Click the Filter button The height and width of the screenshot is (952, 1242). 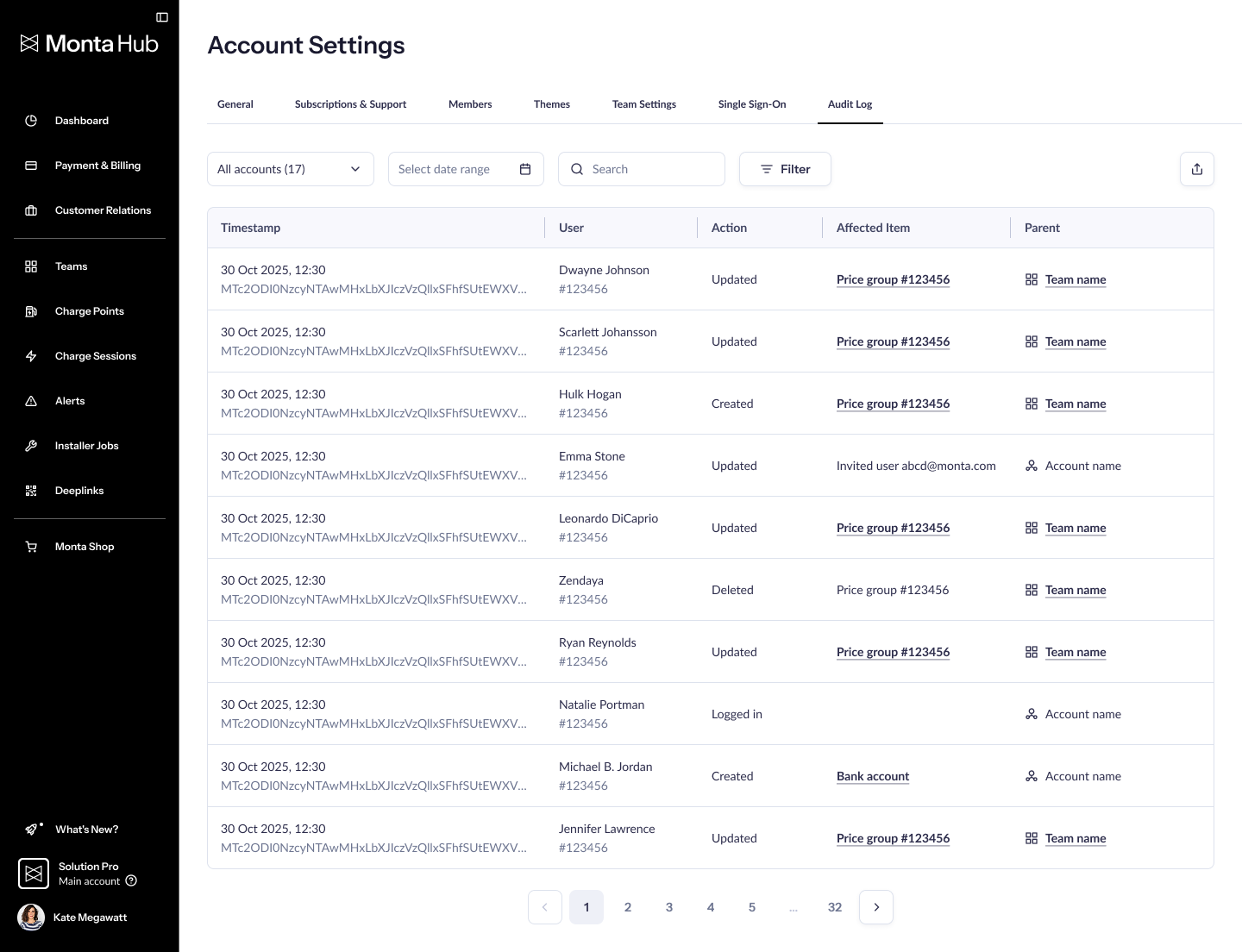click(x=785, y=169)
